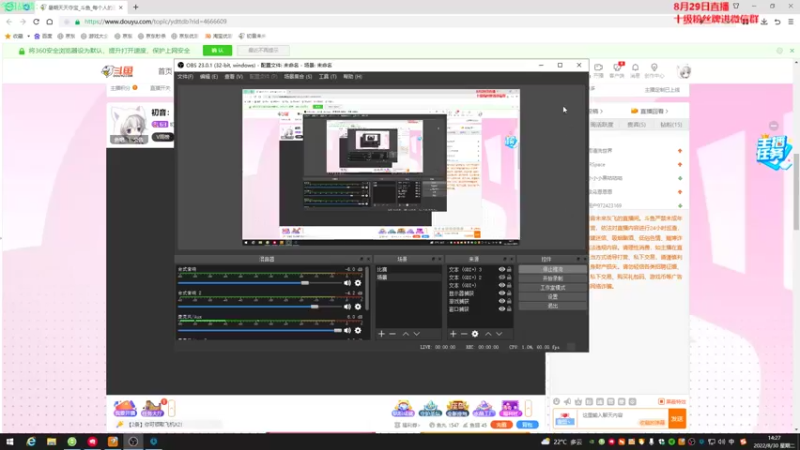
Task: Open source properties gear in sources panel
Action: coord(475,334)
